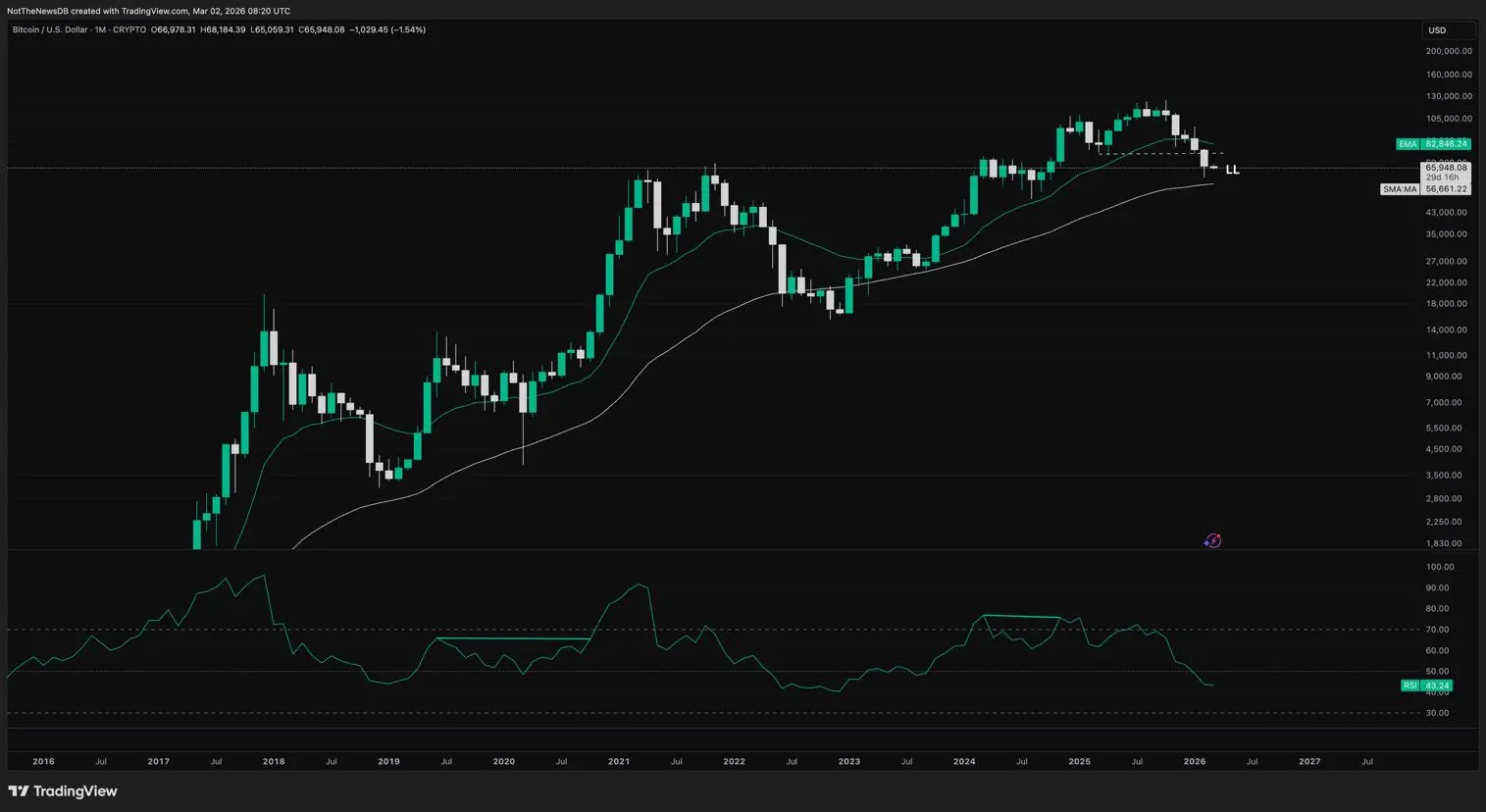The height and width of the screenshot is (812, 1486).
Task: Click the current price label 65,948.08
Action: (x=1446, y=168)
